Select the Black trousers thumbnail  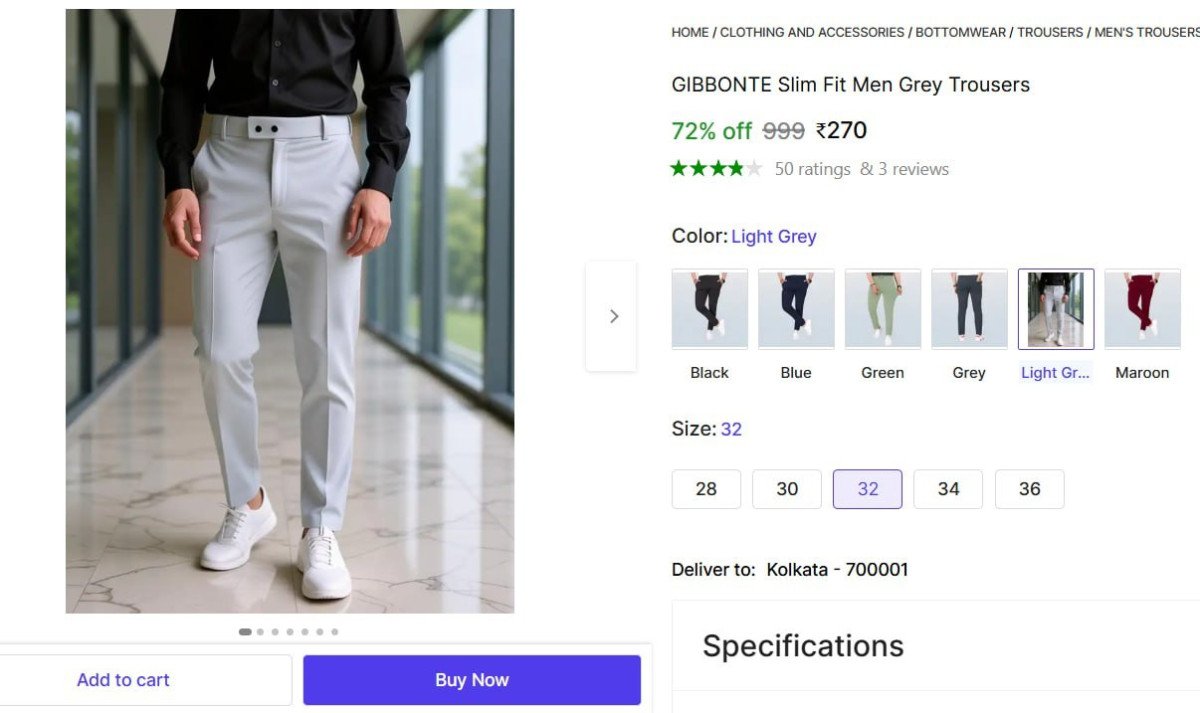coord(709,308)
